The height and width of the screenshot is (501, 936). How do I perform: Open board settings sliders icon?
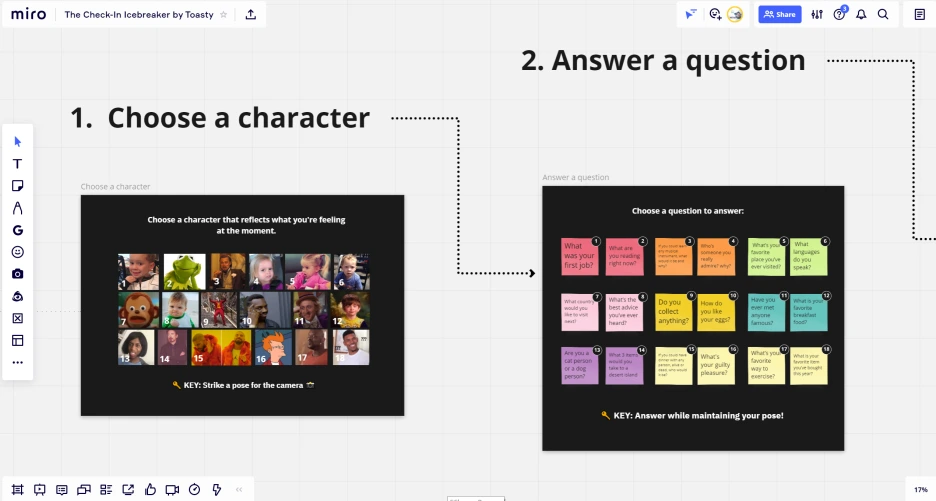click(x=817, y=14)
